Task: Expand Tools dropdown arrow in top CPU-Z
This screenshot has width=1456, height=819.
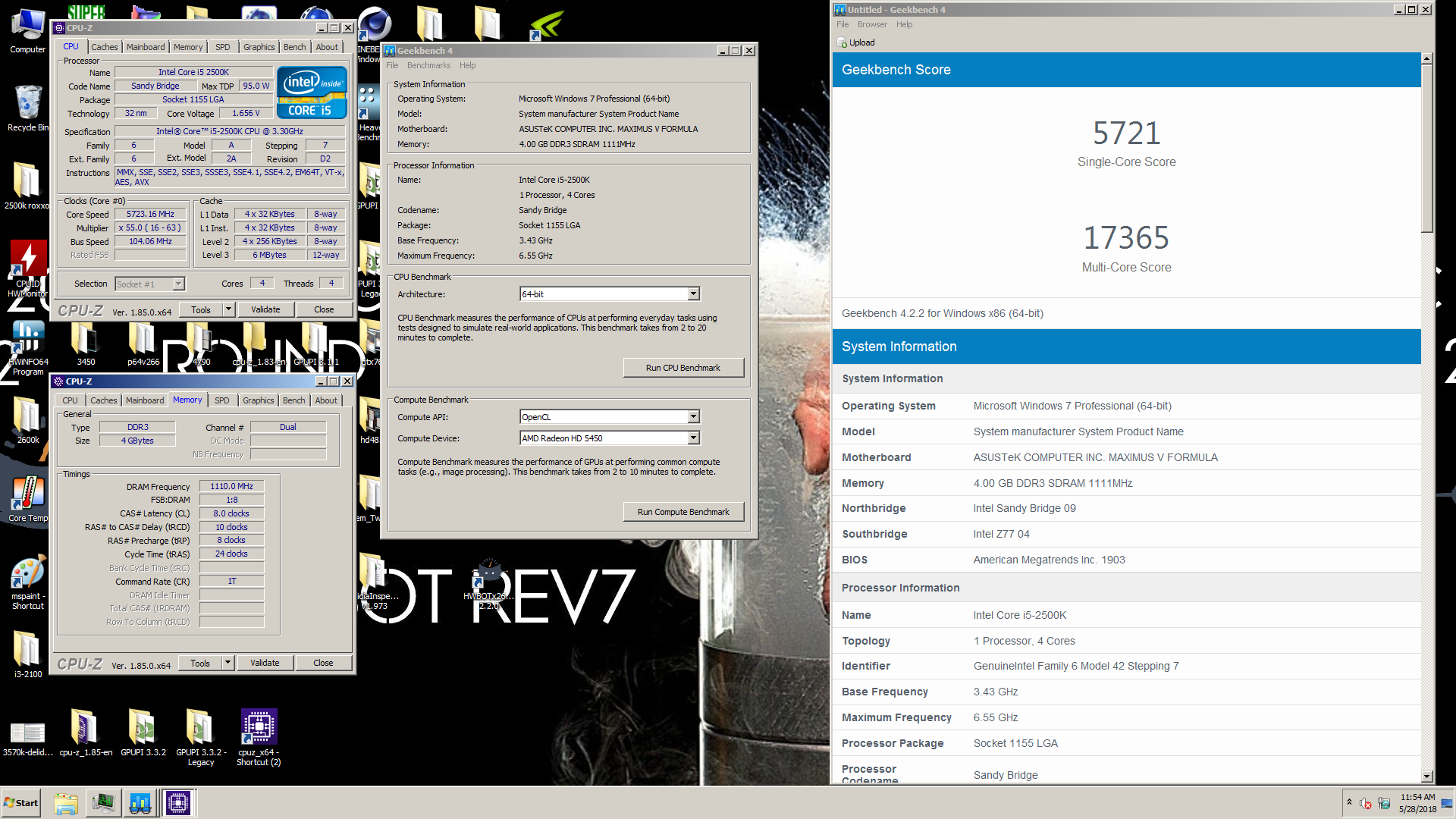Action: (x=228, y=309)
